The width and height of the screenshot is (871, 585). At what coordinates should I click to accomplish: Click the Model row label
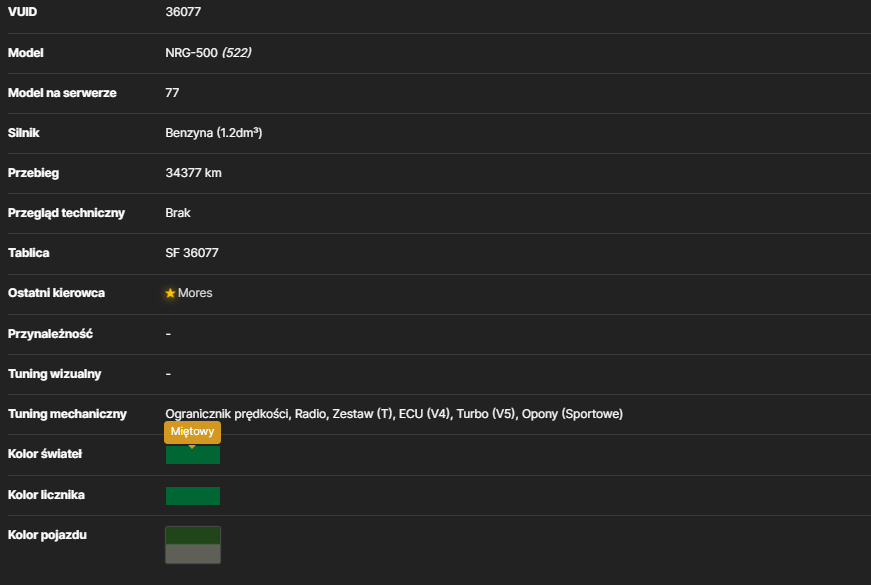pyautogui.click(x=26, y=53)
